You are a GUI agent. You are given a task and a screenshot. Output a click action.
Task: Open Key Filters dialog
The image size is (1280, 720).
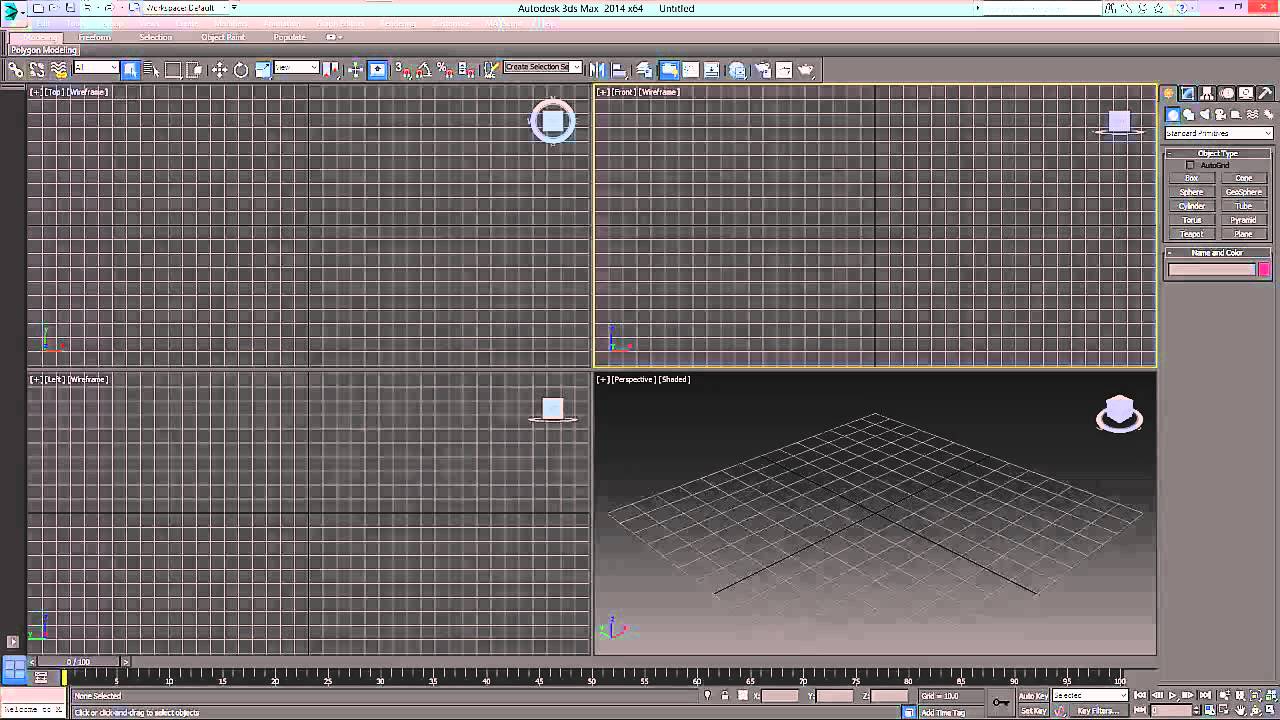click(x=1099, y=711)
